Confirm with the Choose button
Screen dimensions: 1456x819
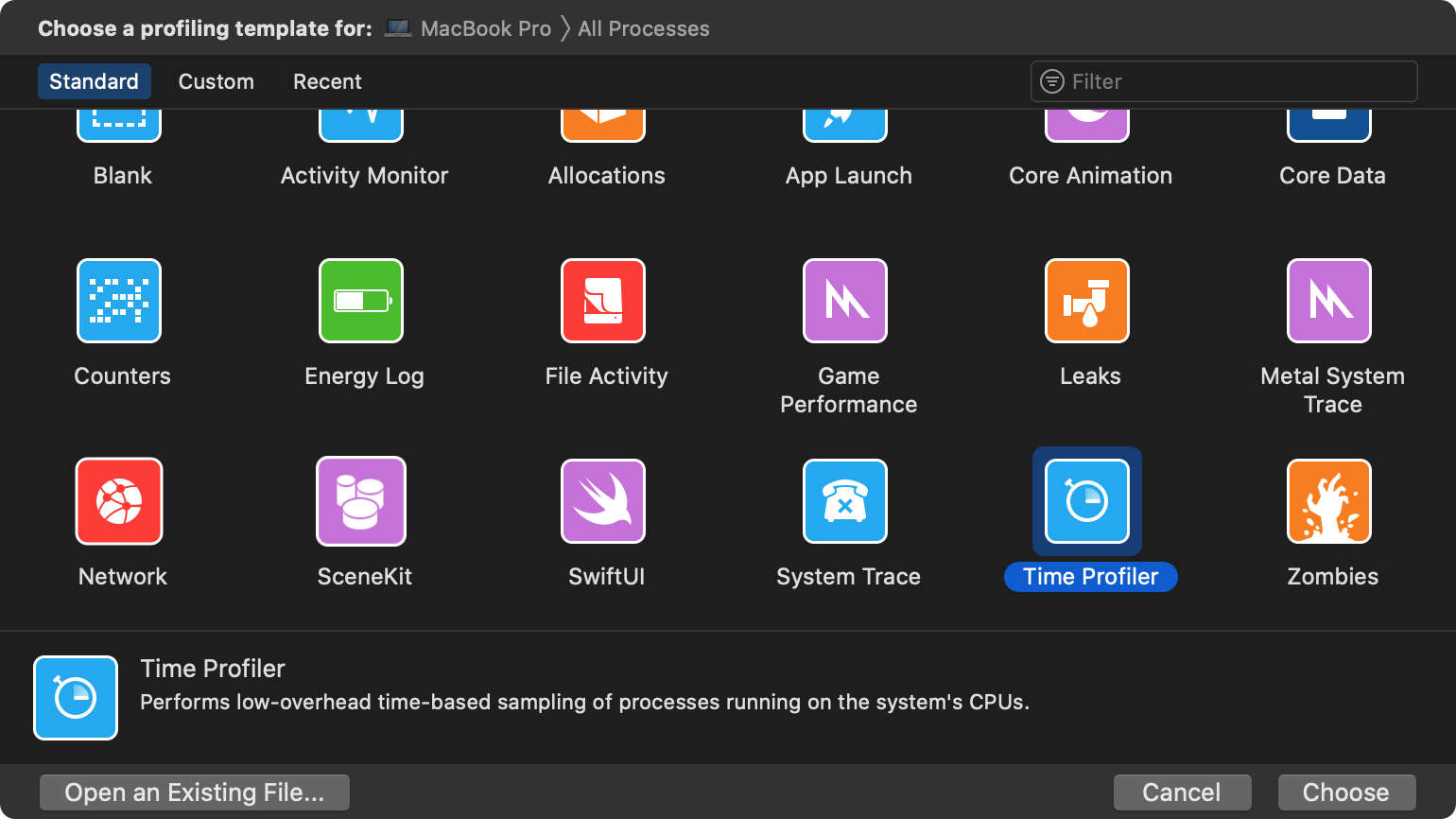[x=1346, y=793]
